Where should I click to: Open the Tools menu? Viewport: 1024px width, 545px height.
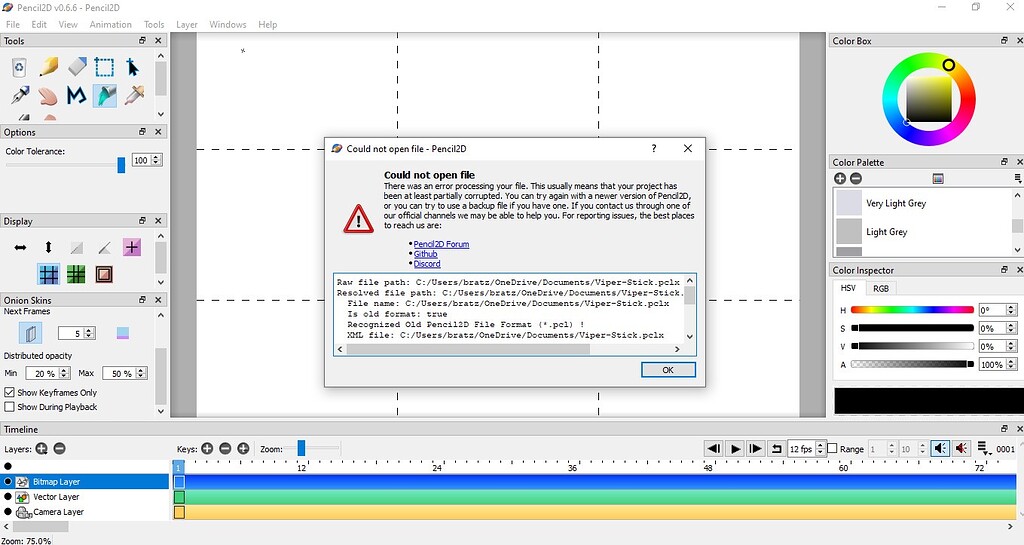[154, 24]
